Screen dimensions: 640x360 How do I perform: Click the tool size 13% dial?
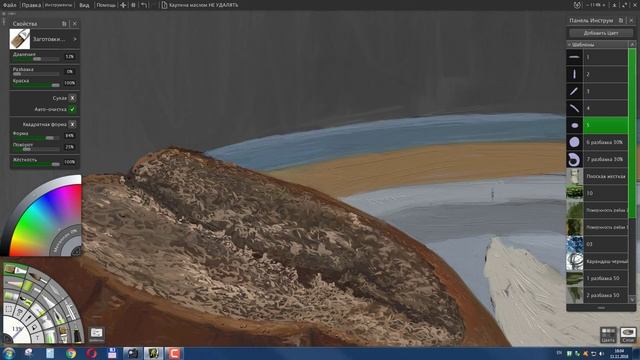click(17, 329)
